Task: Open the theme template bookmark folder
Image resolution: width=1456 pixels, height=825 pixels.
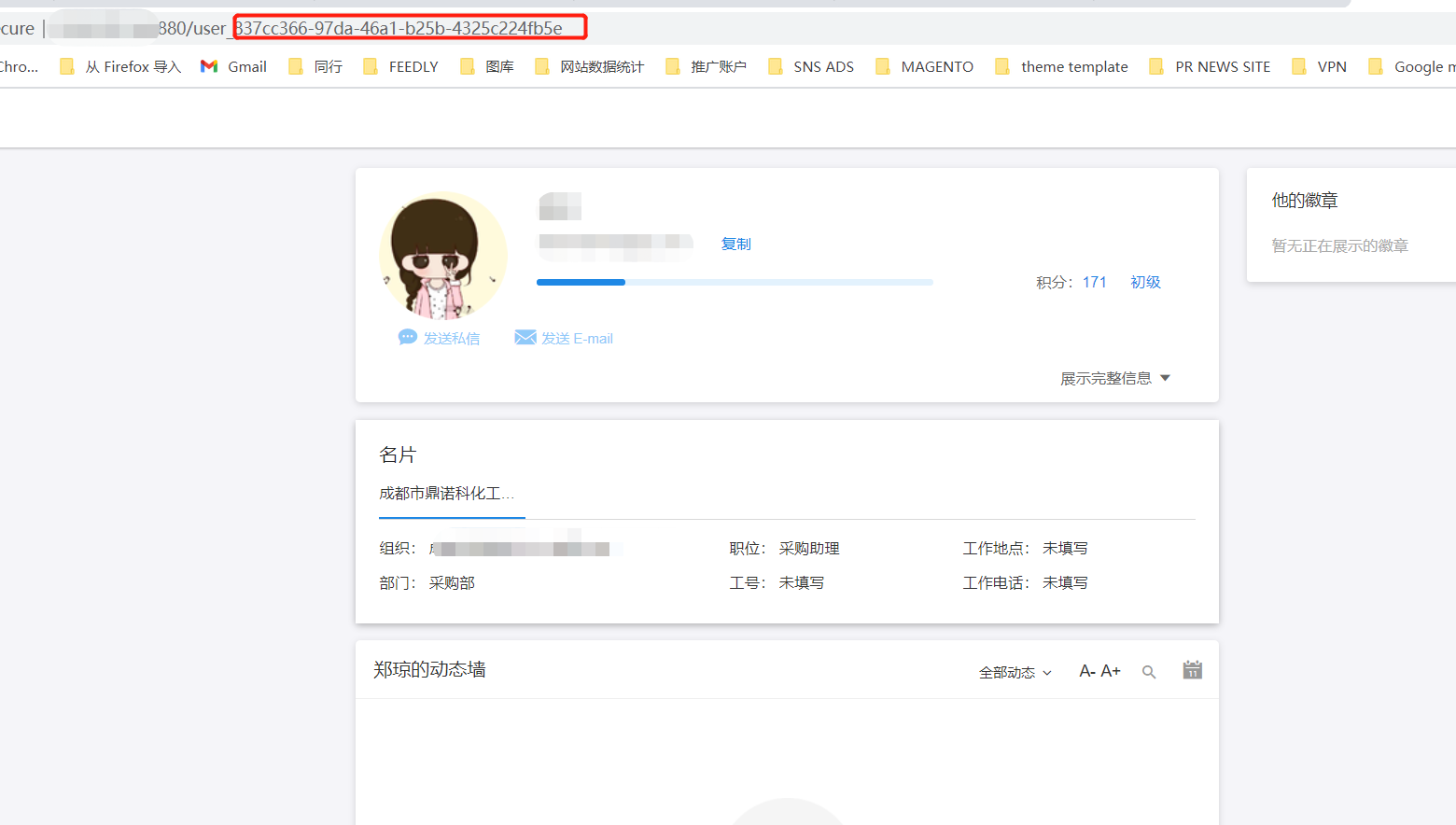Action: [x=1062, y=66]
